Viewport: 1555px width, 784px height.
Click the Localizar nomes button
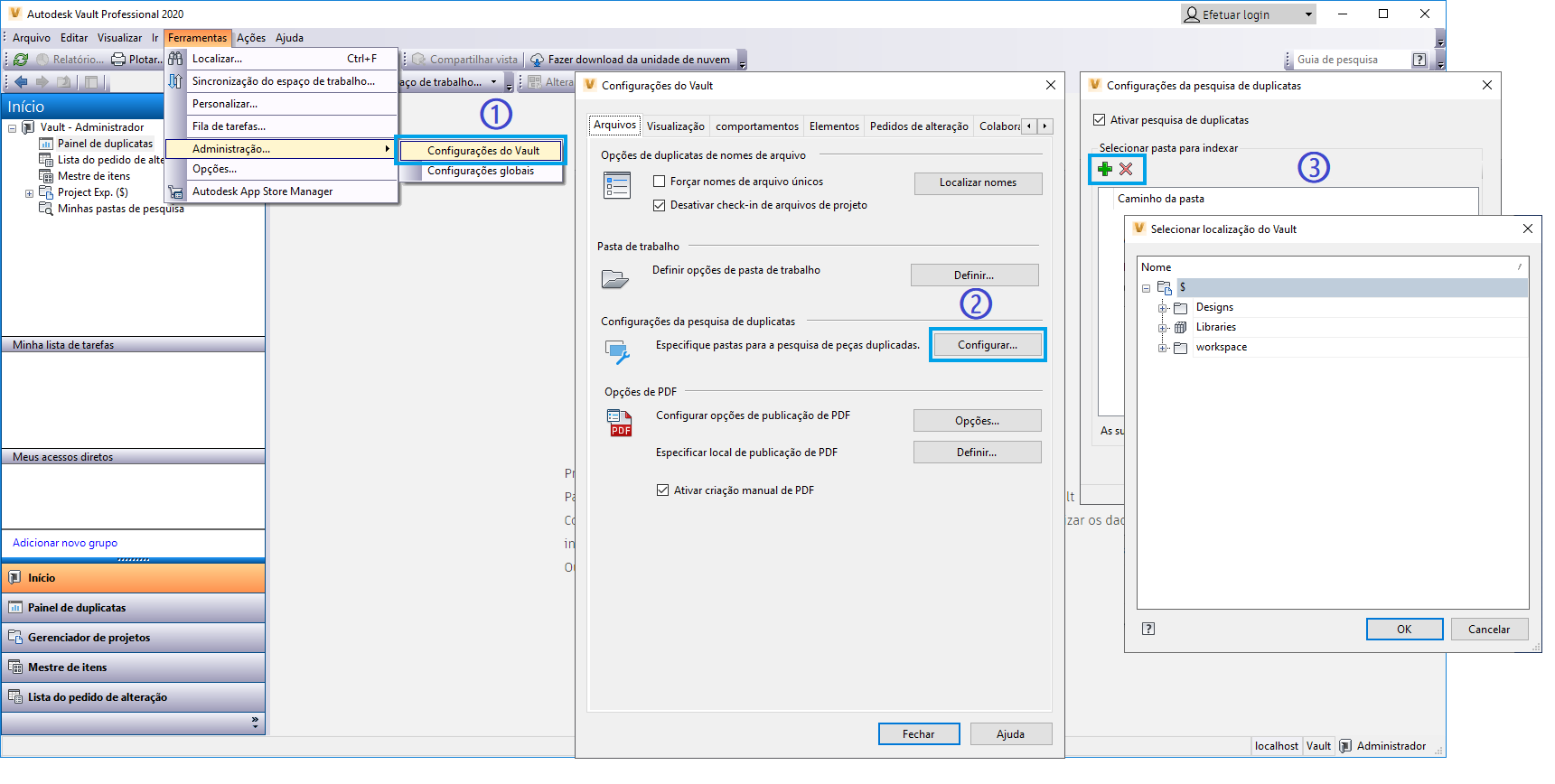(x=978, y=182)
